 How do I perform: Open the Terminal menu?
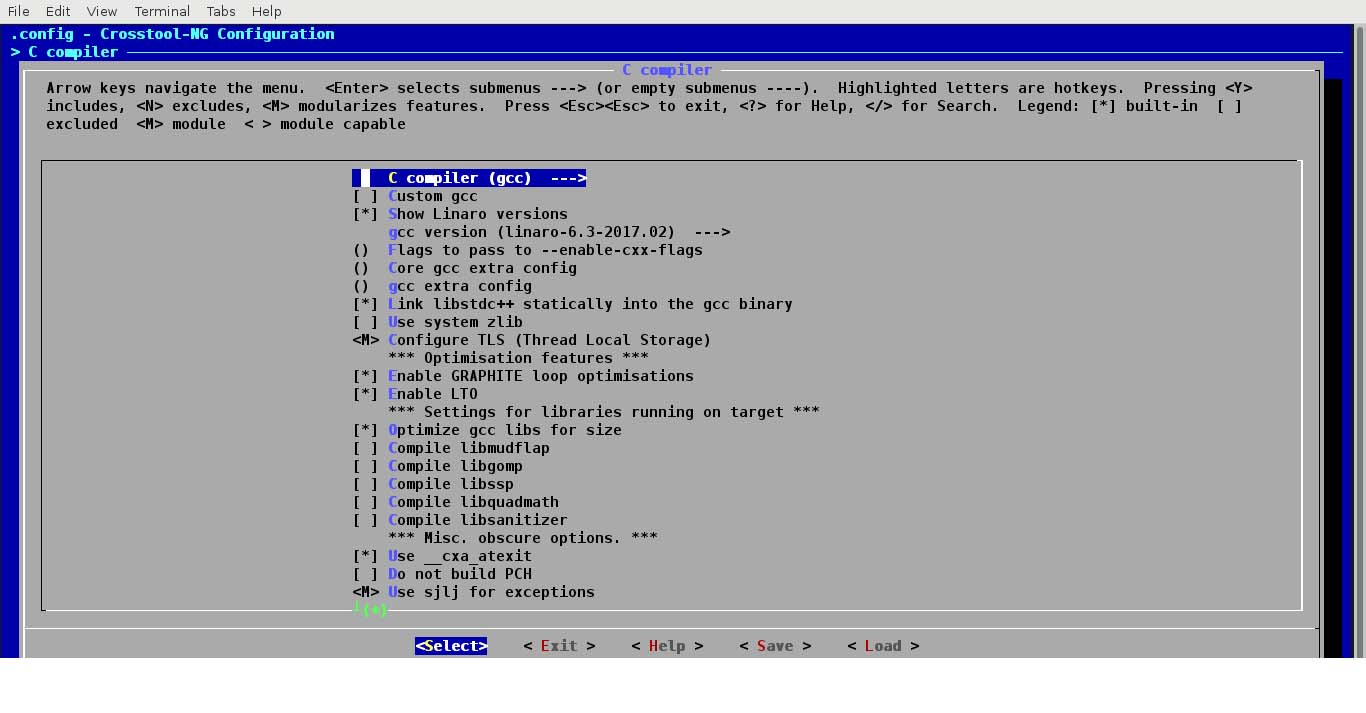tap(161, 11)
